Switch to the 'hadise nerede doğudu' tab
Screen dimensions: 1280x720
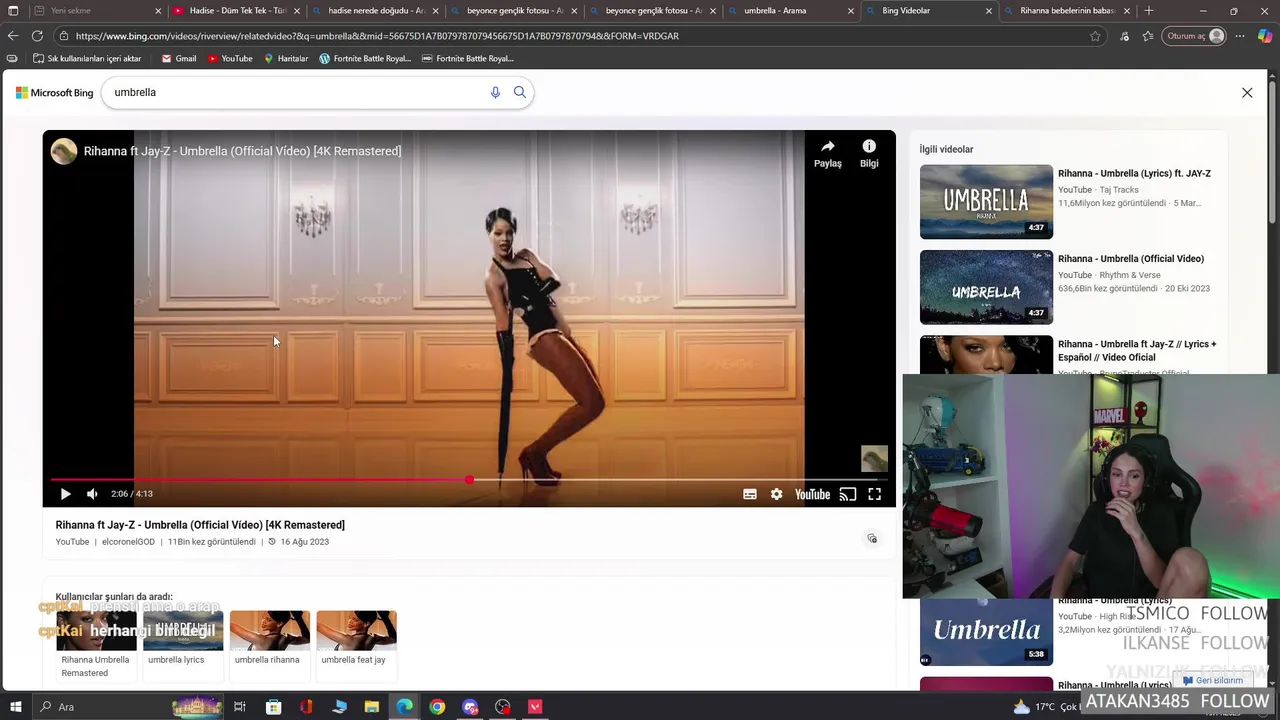(x=375, y=11)
